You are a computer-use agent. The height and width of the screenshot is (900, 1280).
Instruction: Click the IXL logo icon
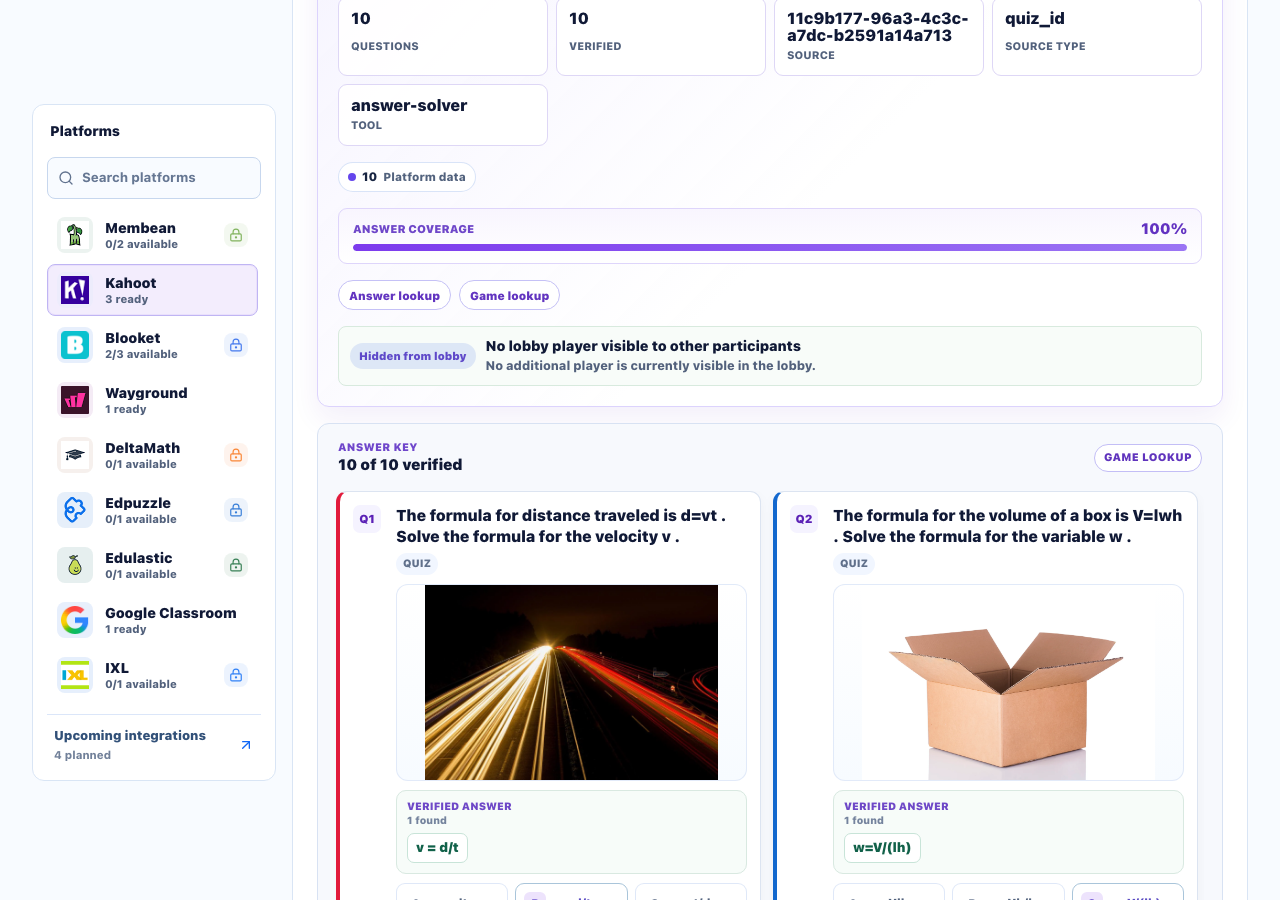coord(75,675)
